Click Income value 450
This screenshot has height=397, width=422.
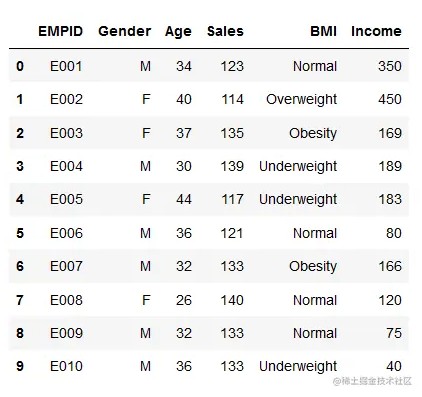(390, 99)
